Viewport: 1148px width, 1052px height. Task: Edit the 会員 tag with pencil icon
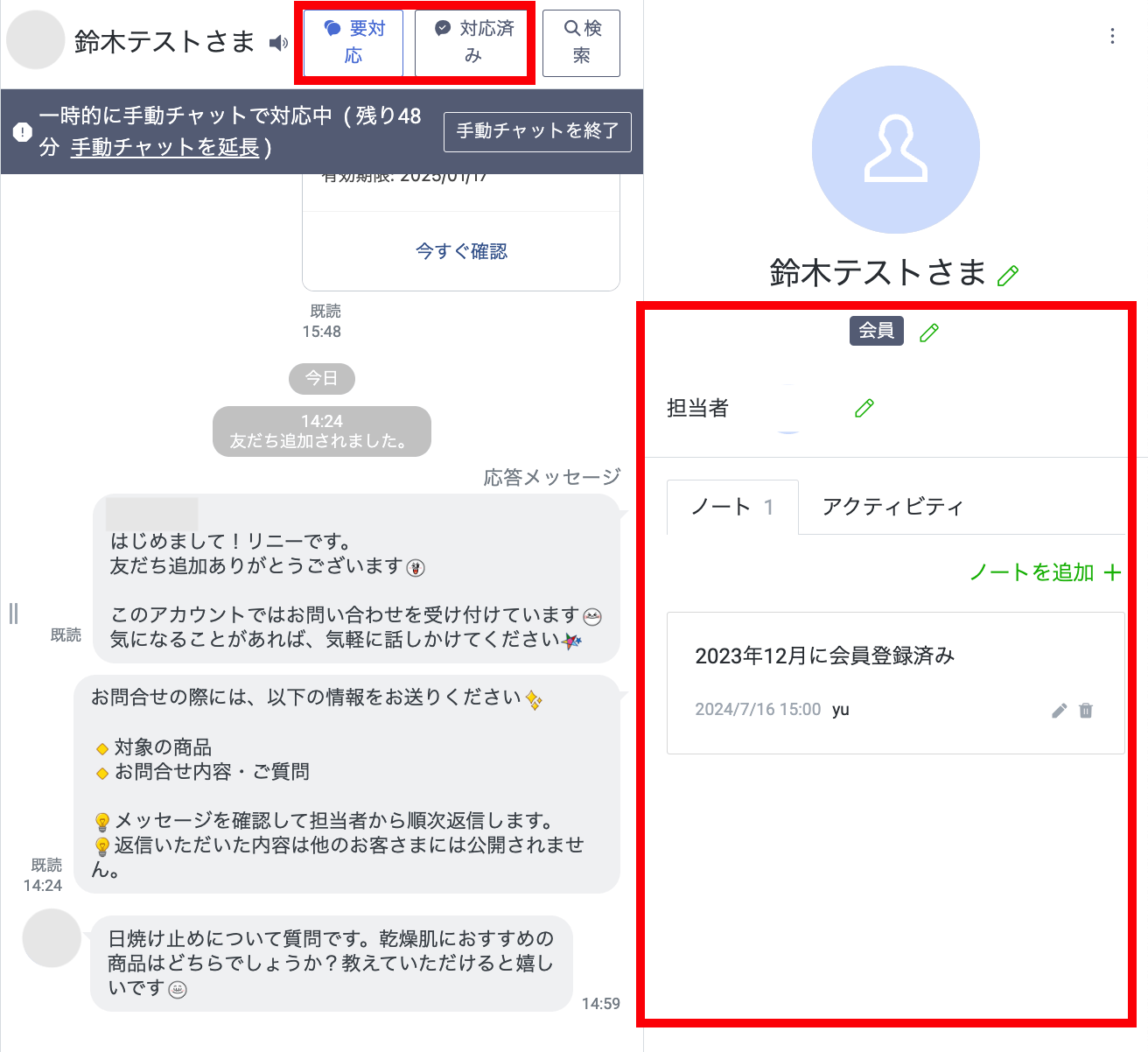click(x=929, y=333)
